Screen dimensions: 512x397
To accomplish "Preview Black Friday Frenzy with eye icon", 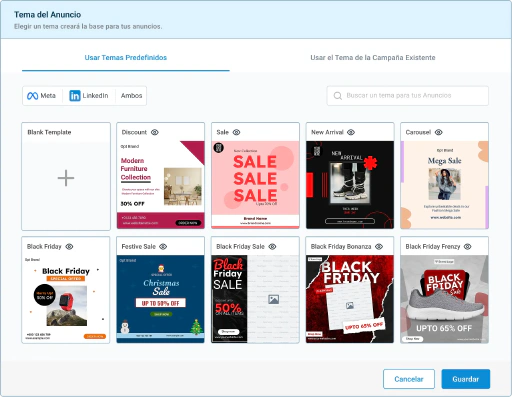I will (x=468, y=247).
